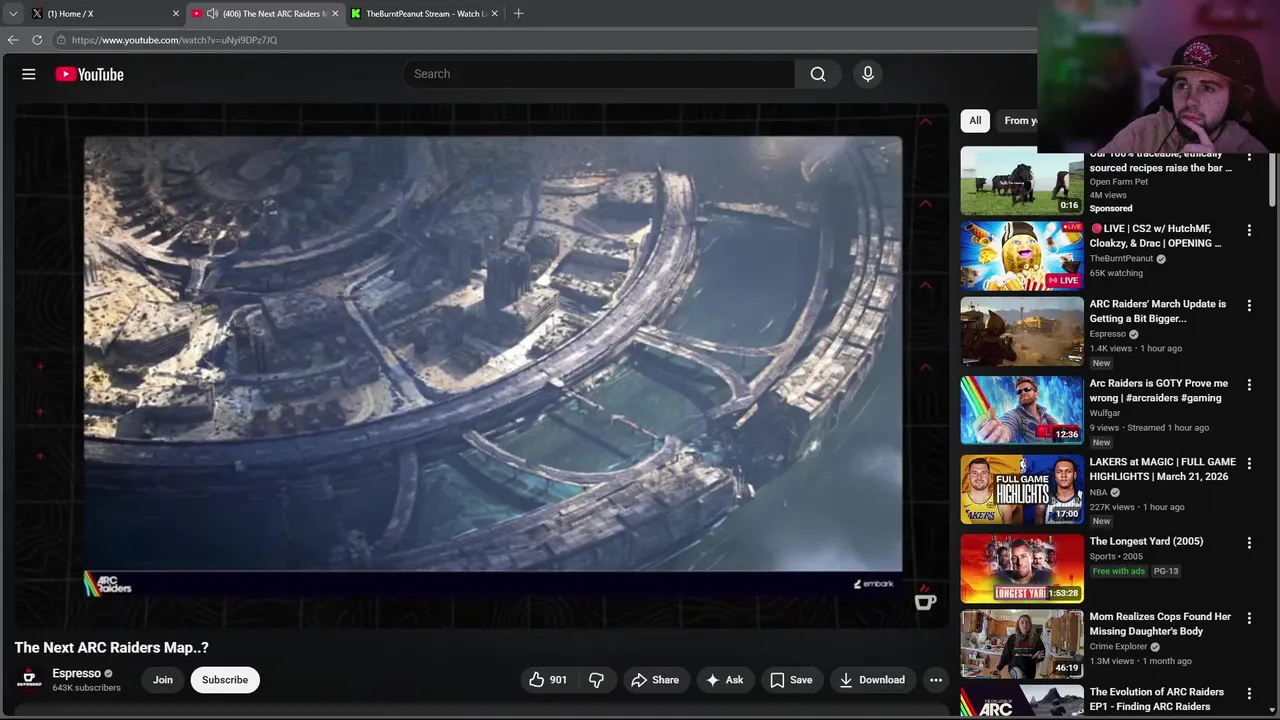Dislike the video with thumbs down
Viewport: 1280px width, 720px height.
597,680
